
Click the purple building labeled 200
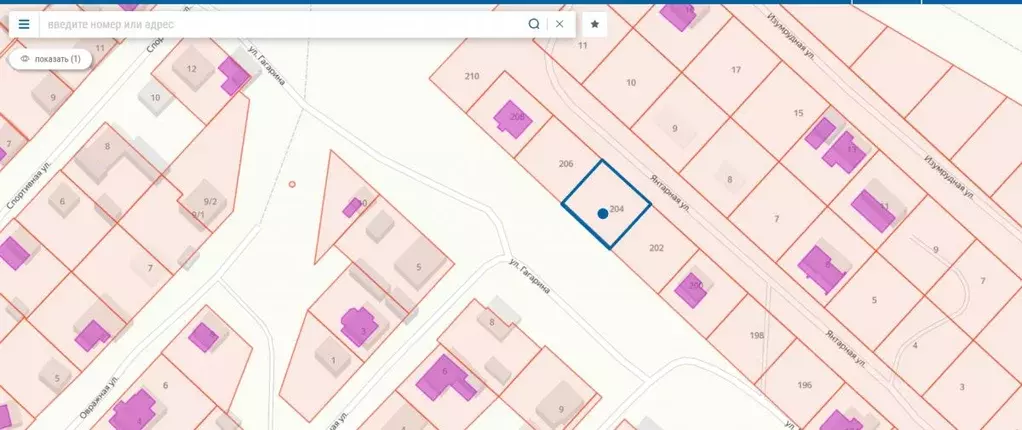pos(691,289)
